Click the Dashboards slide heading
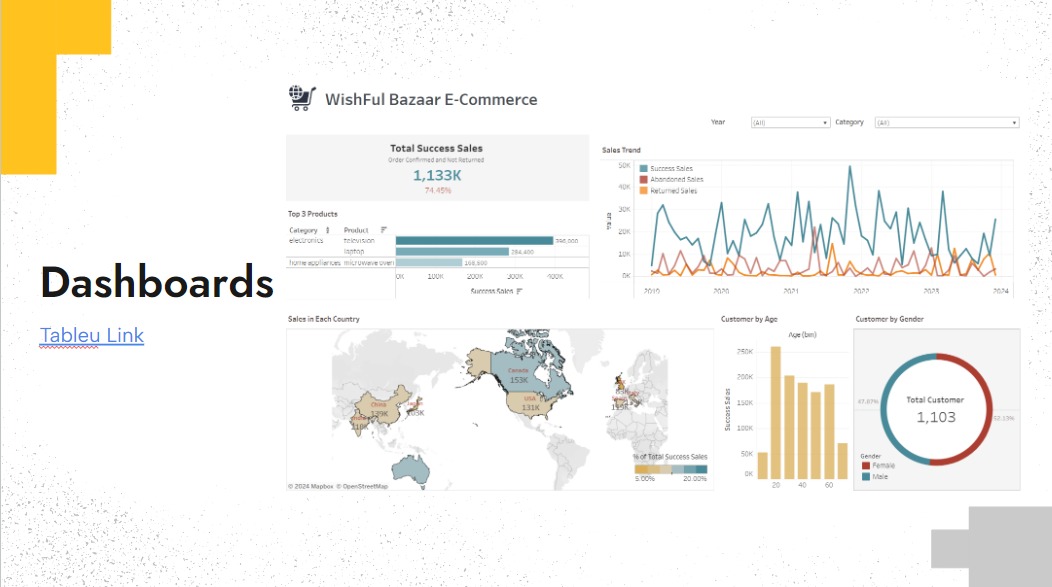 157,282
